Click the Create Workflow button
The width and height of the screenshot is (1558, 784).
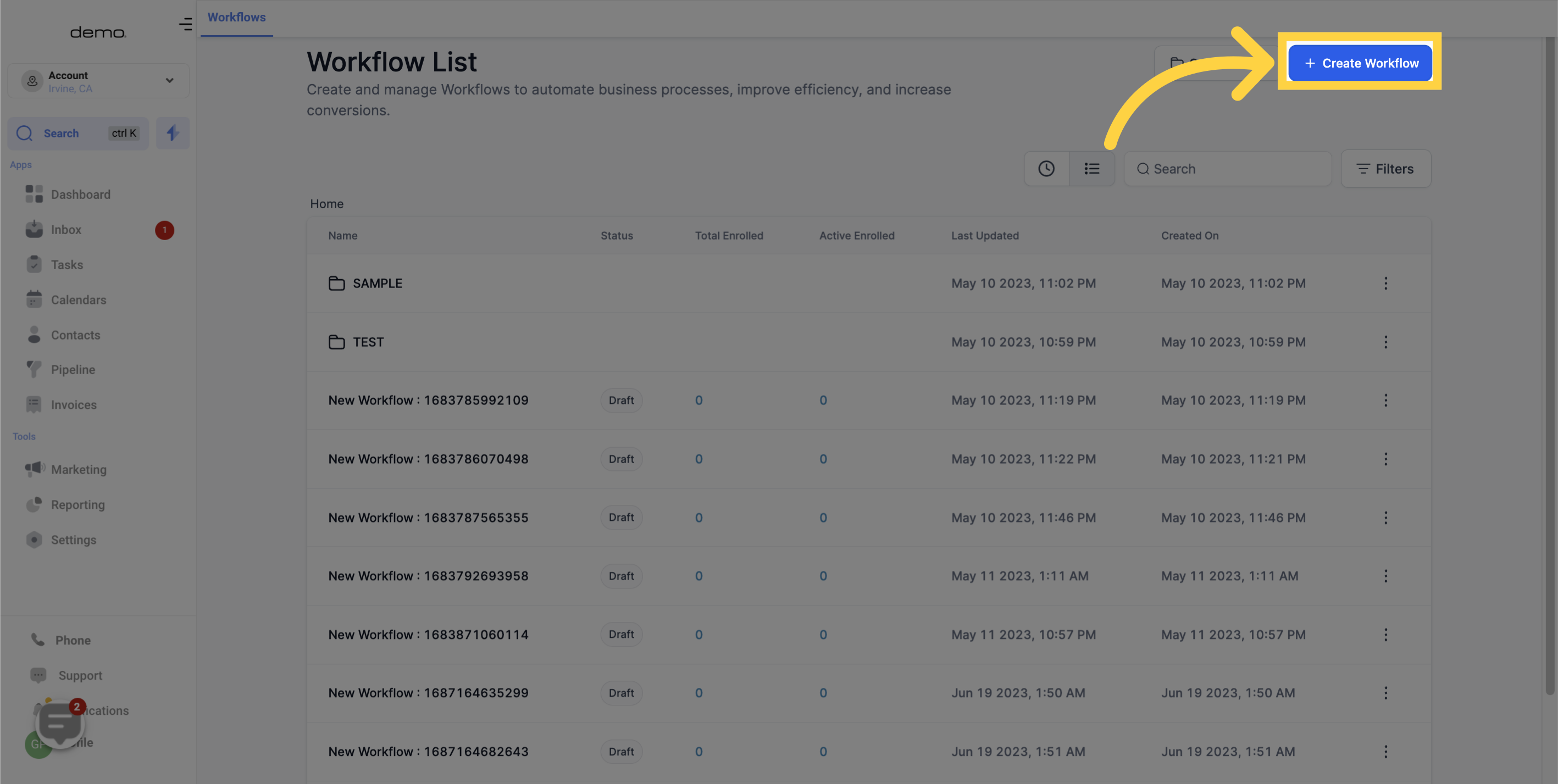[1360, 63]
